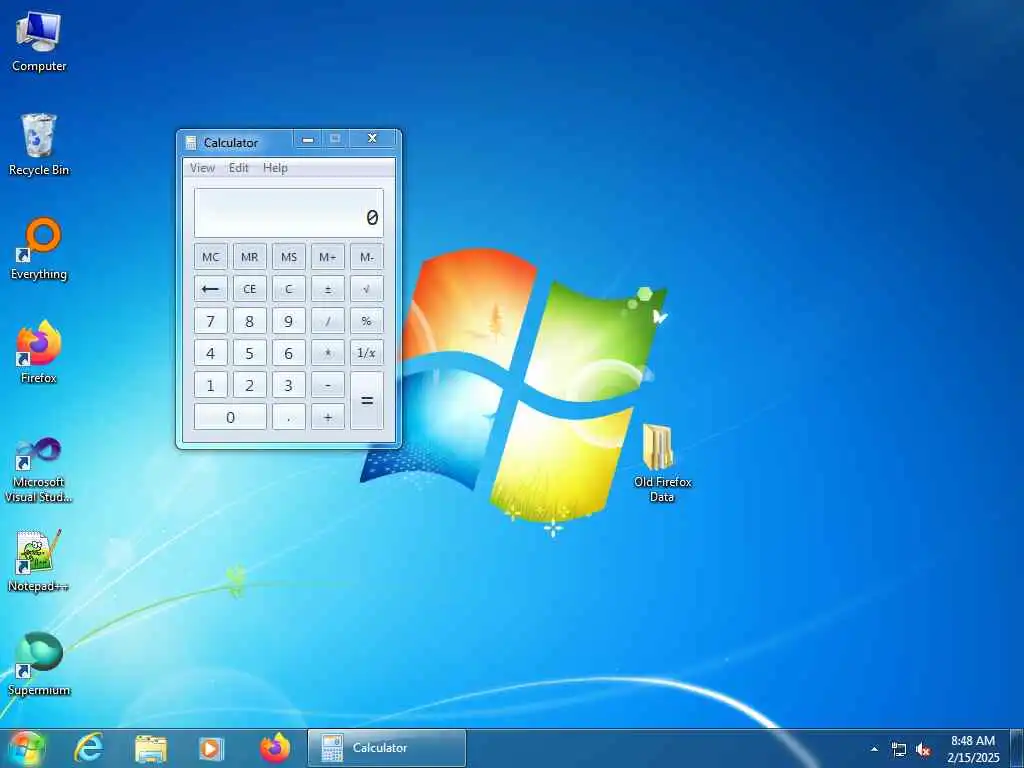Viewport: 1024px width, 768px height.
Task: Click digit 2 on the calculator
Action: [249, 385]
